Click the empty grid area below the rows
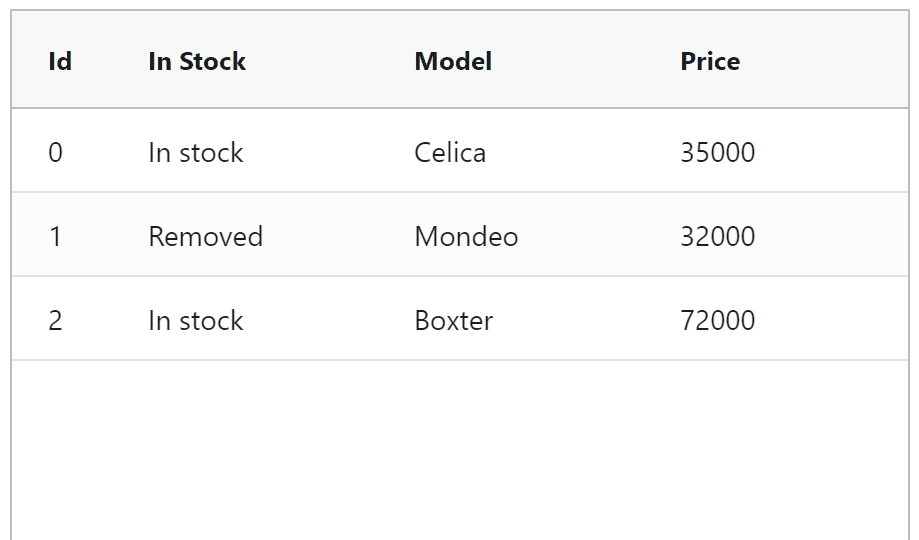Screen dimensions: 919x540 click(460, 450)
